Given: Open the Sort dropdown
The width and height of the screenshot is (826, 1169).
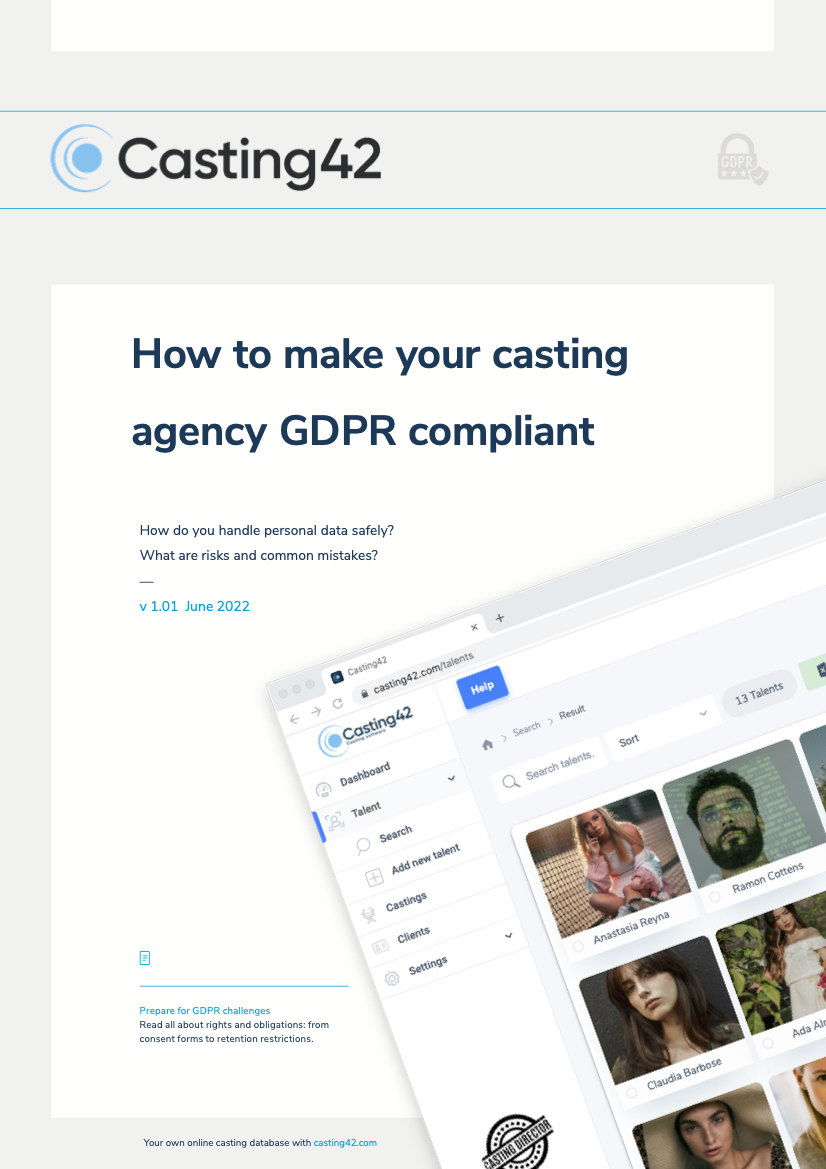Looking at the screenshot, I should point(663,727).
